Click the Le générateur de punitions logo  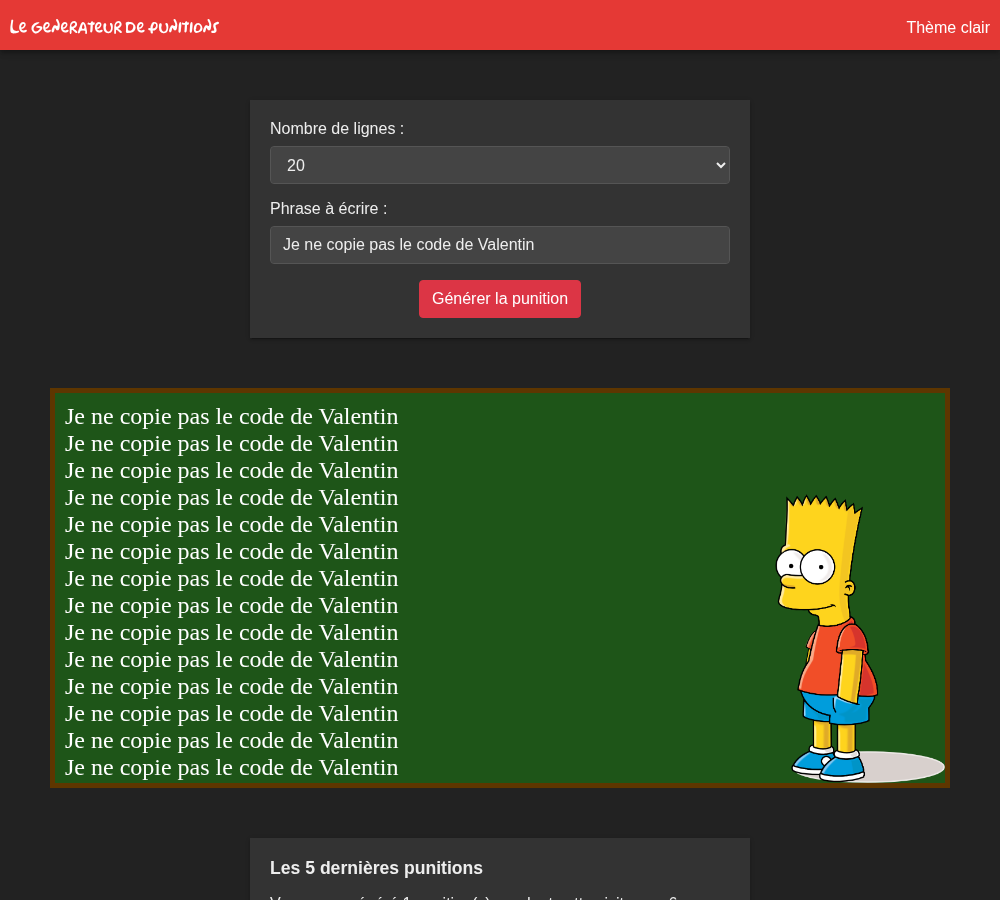114,27
